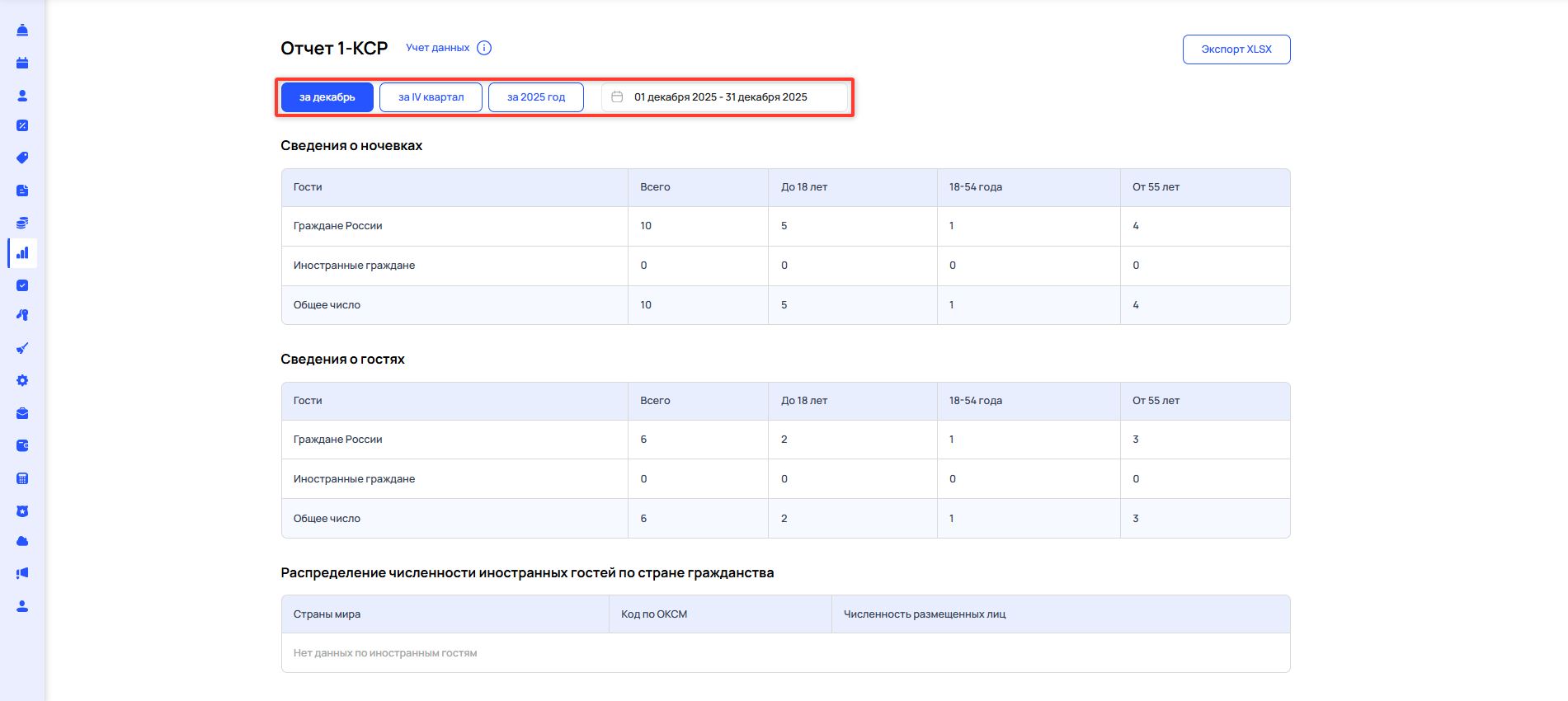This screenshot has height=701, width=1568.
Task: Open the cloud icon in the sidebar
Action: click(22, 542)
